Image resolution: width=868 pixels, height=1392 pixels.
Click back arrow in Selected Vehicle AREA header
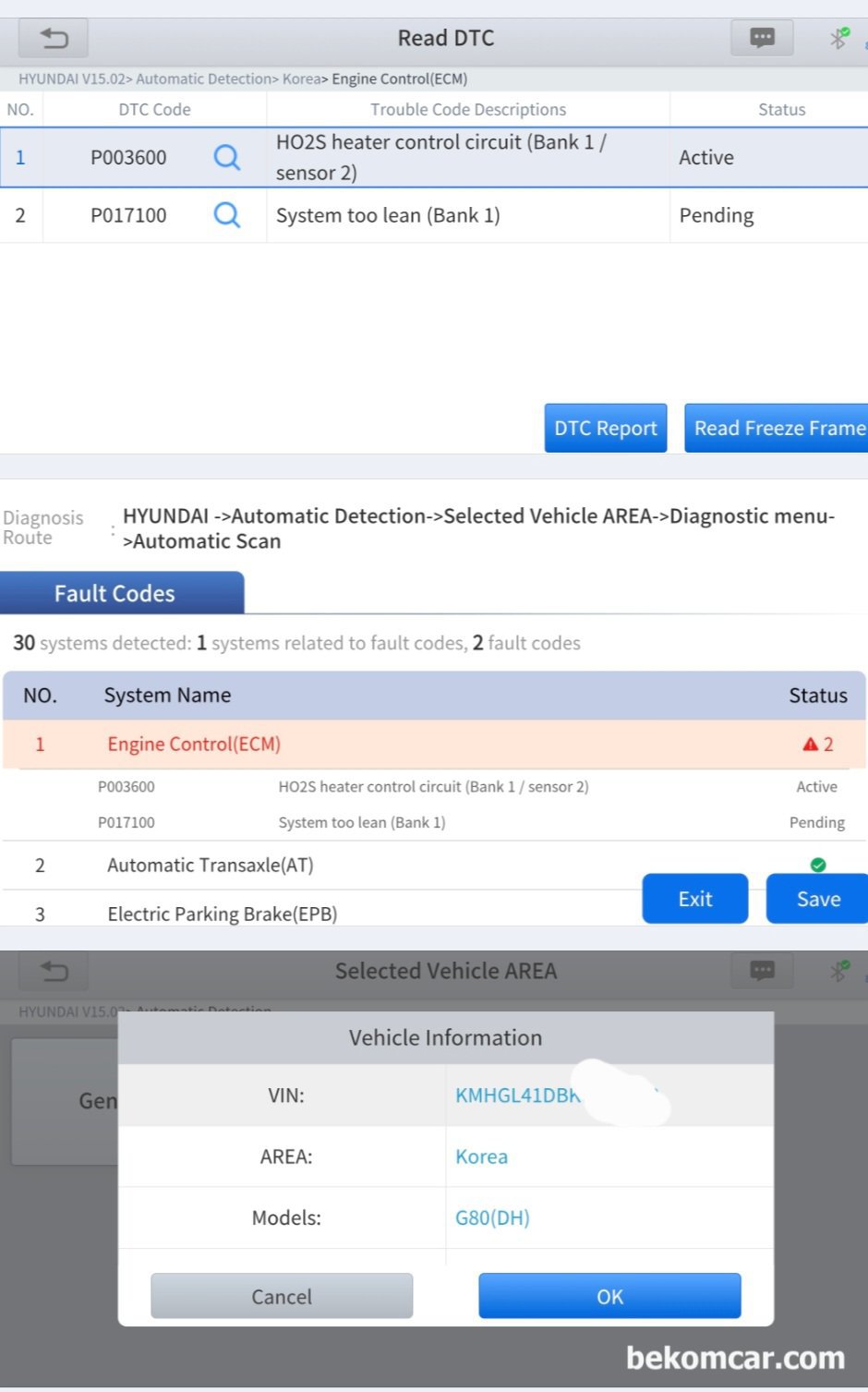point(54,971)
